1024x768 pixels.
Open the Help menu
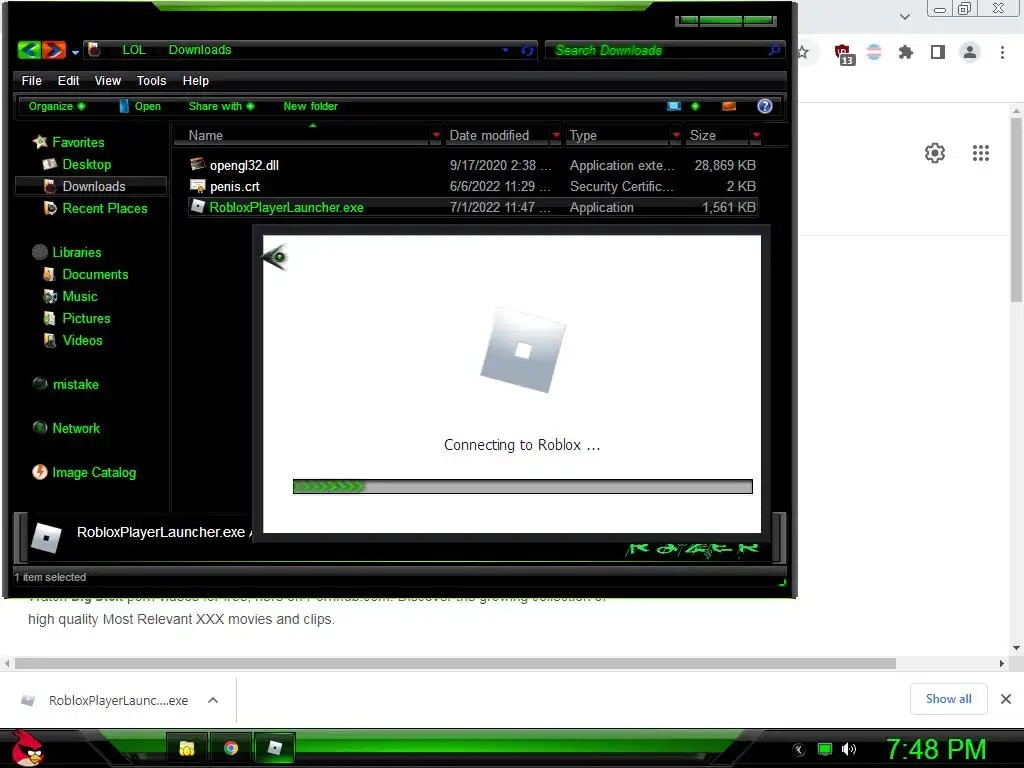tap(195, 80)
